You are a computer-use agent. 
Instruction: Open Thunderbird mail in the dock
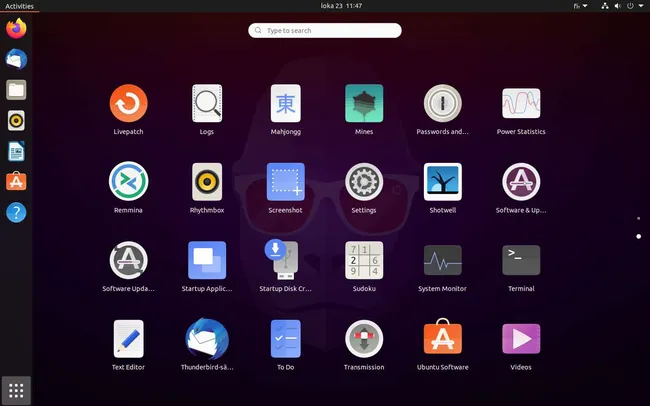[x=16, y=59]
